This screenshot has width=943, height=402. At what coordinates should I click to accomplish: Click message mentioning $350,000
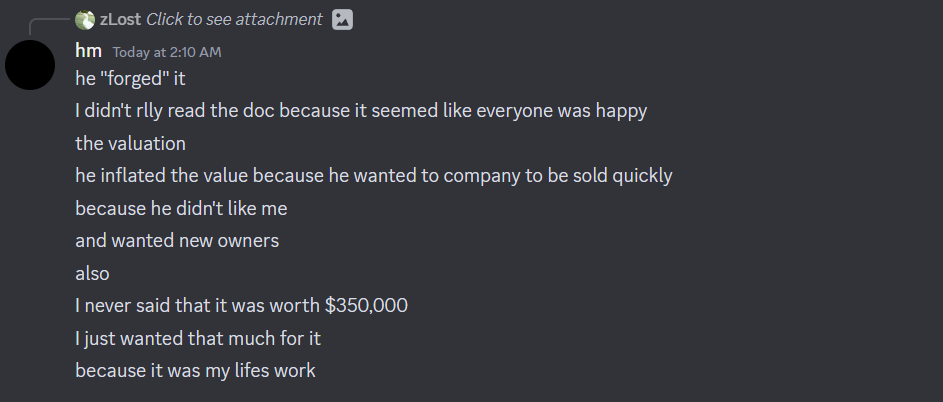point(241,306)
